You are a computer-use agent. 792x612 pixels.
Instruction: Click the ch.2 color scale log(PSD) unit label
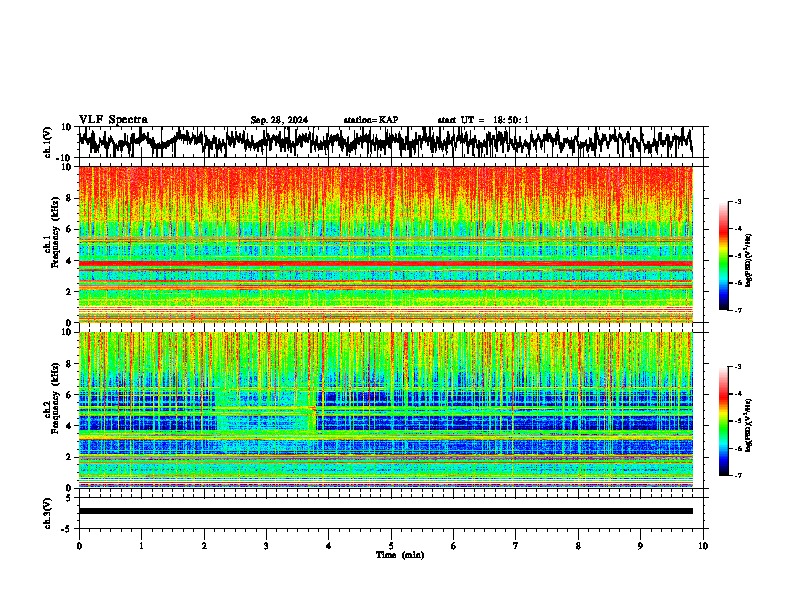[749, 425]
